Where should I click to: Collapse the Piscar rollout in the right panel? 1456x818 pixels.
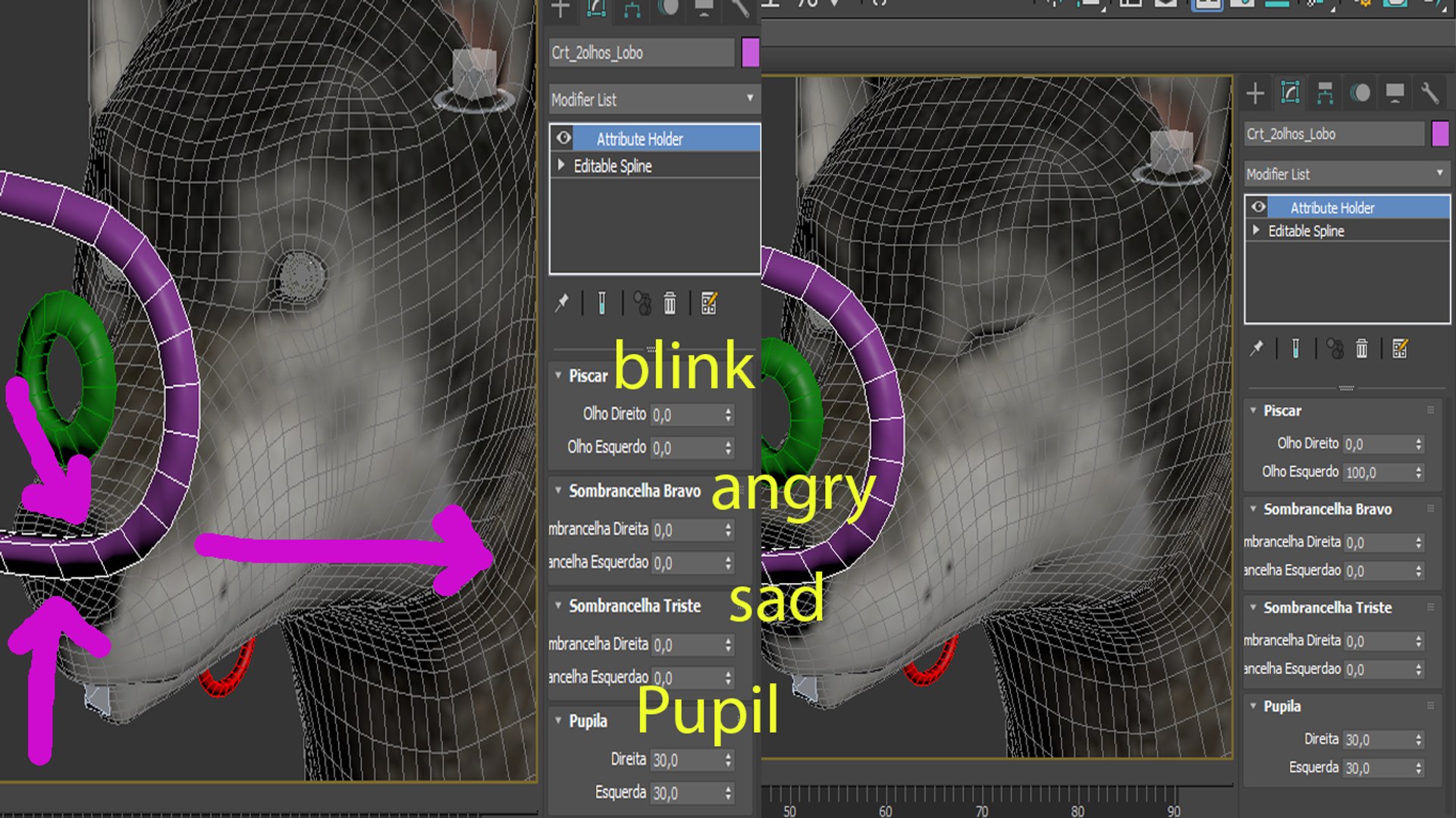pos(1253,410)
